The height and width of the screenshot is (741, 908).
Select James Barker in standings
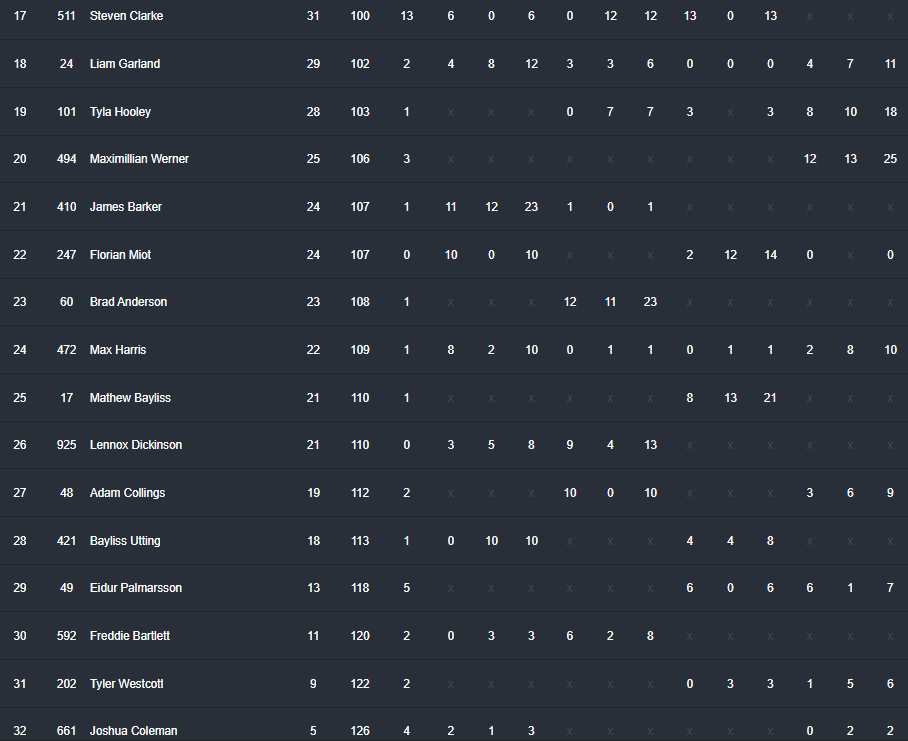126,207
